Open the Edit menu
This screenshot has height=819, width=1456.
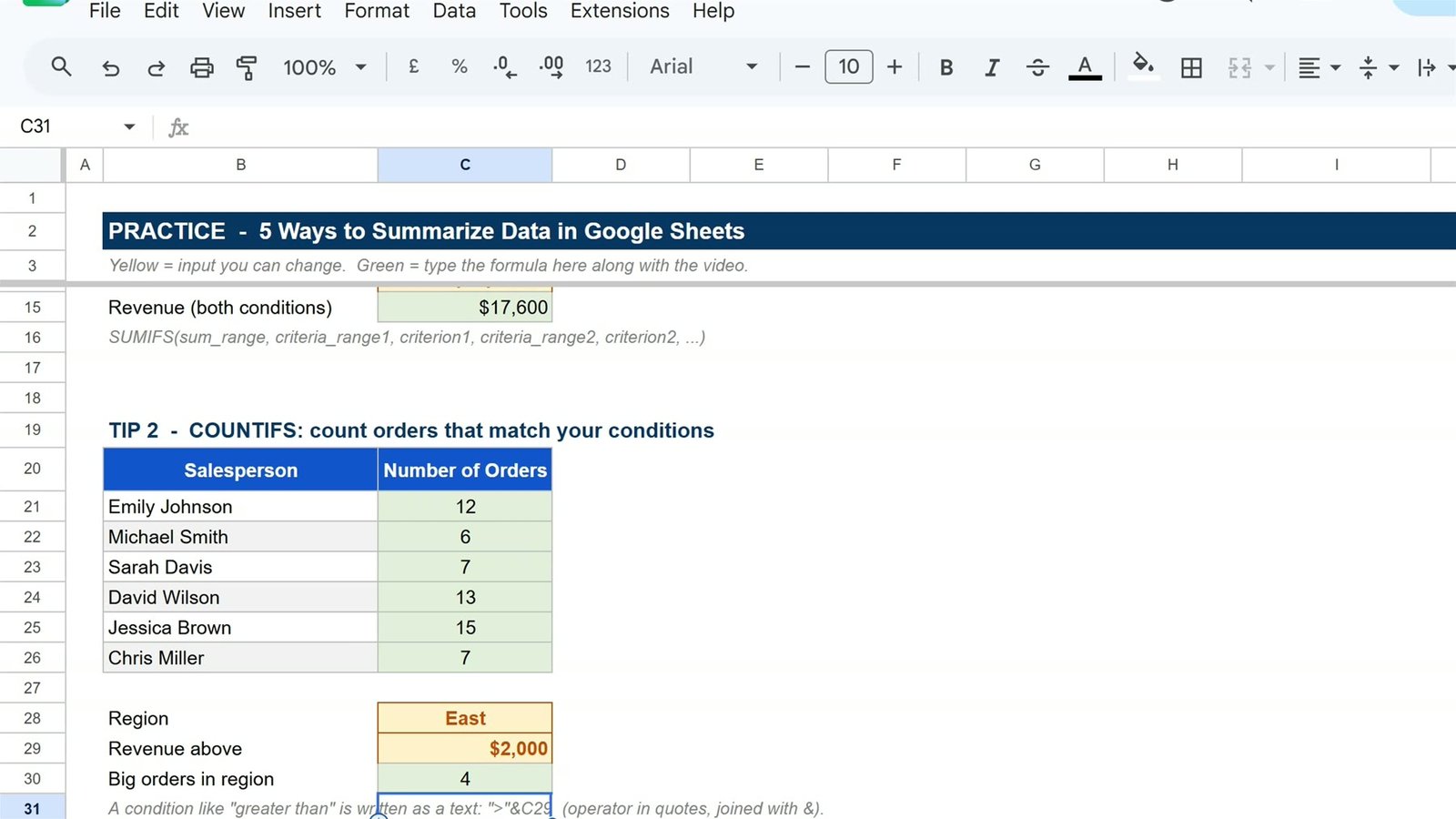pos(161,11)
